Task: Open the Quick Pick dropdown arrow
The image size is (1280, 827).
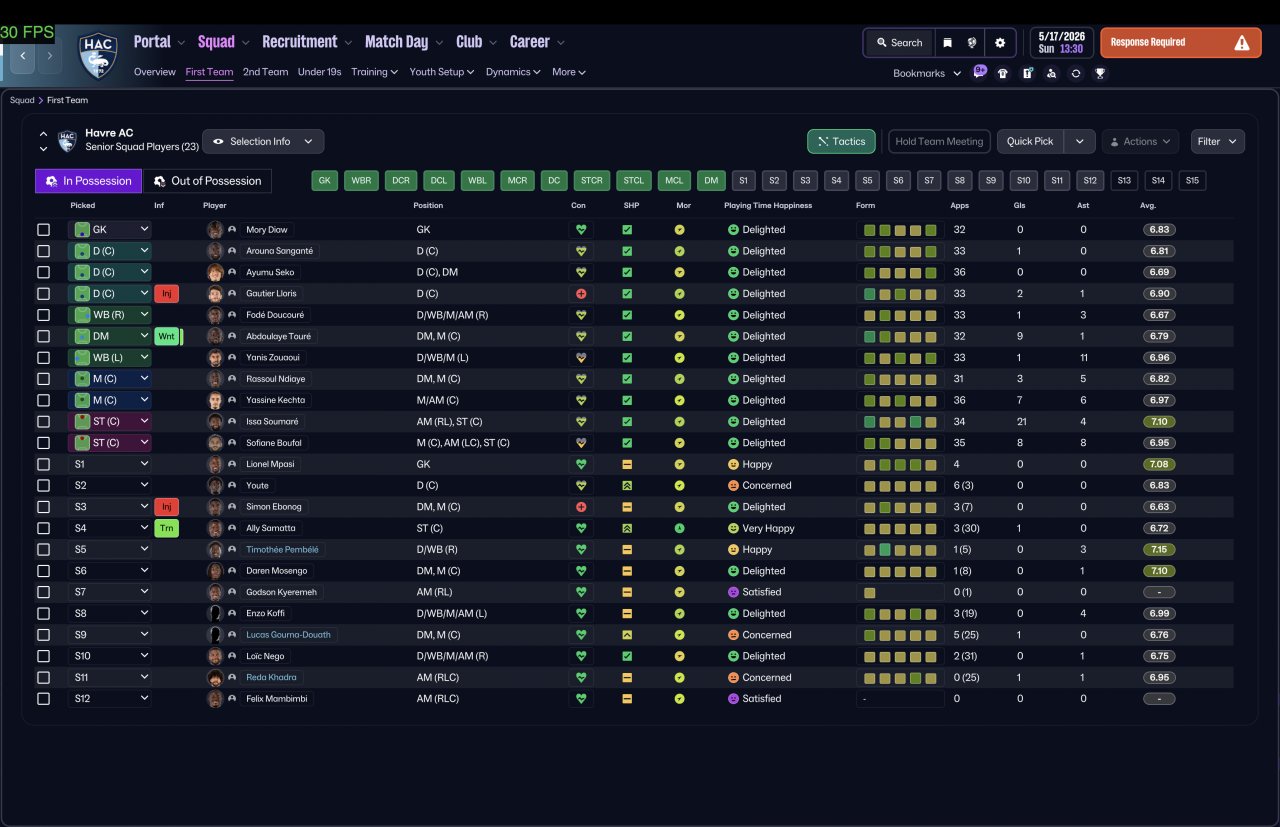Action: coord(1079,141)
